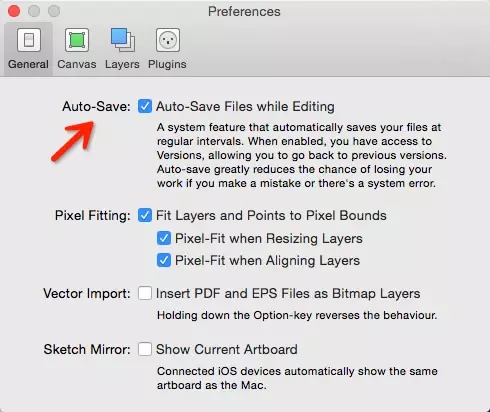Click the Pixel-Fit when Aligning Layers label
This screenshot has width=490, height=412.
[267, 261]
